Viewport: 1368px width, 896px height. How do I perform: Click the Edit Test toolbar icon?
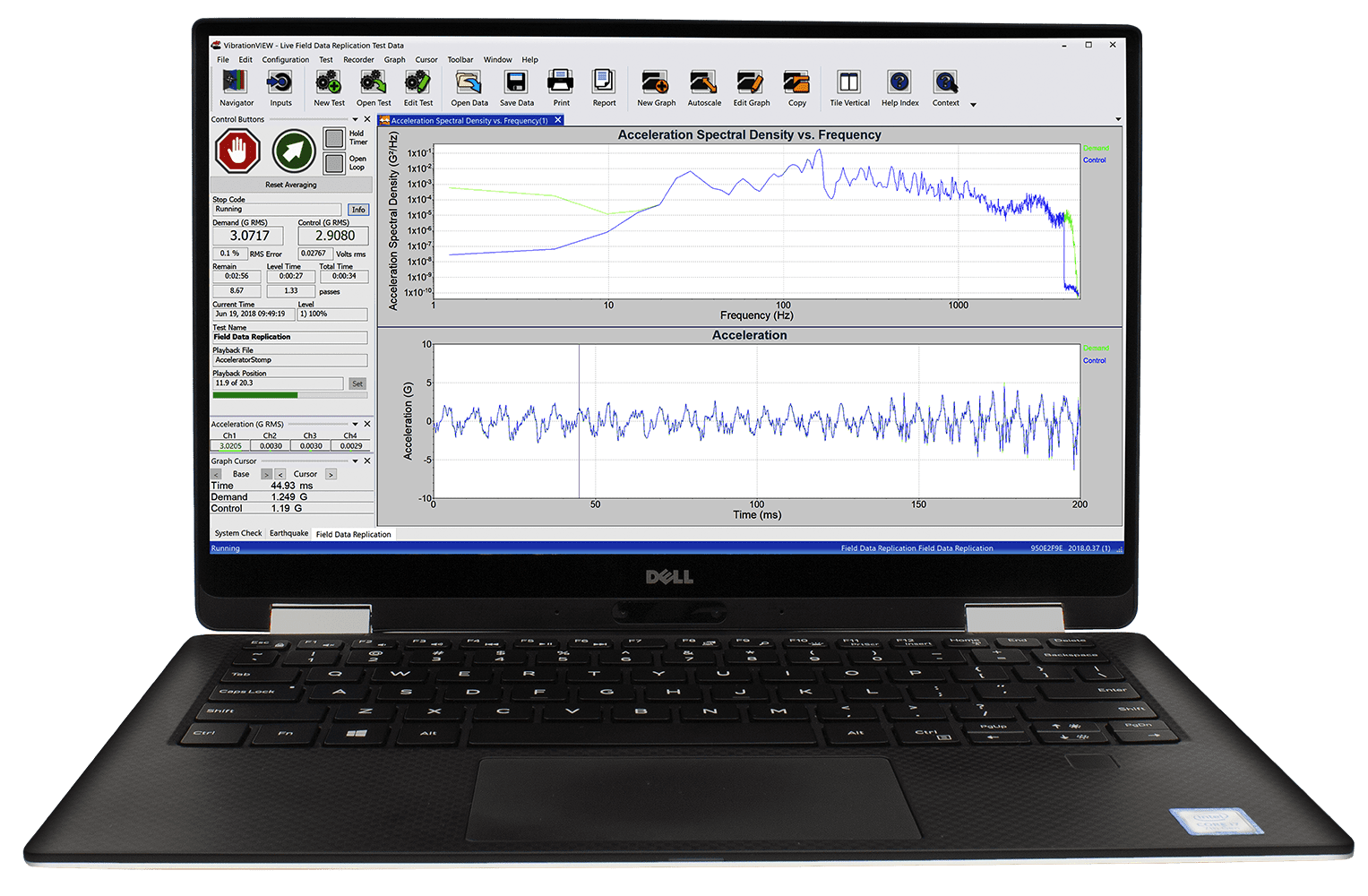417,82
